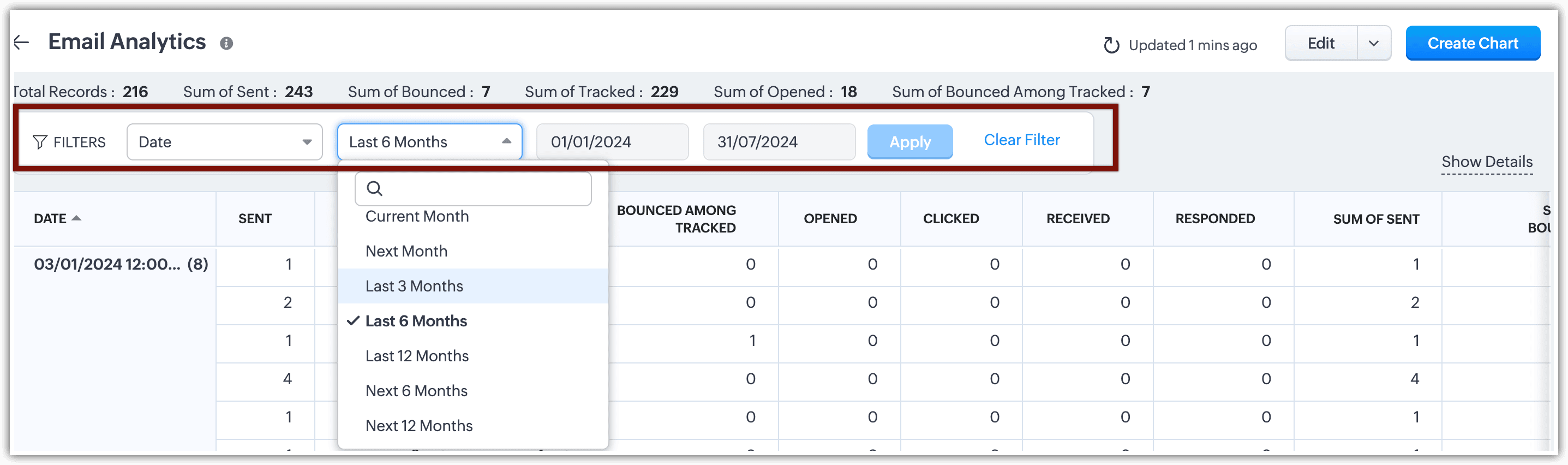Click the sort arrow on DATE column
This screenshot has width=1568, height=465.
77,218
